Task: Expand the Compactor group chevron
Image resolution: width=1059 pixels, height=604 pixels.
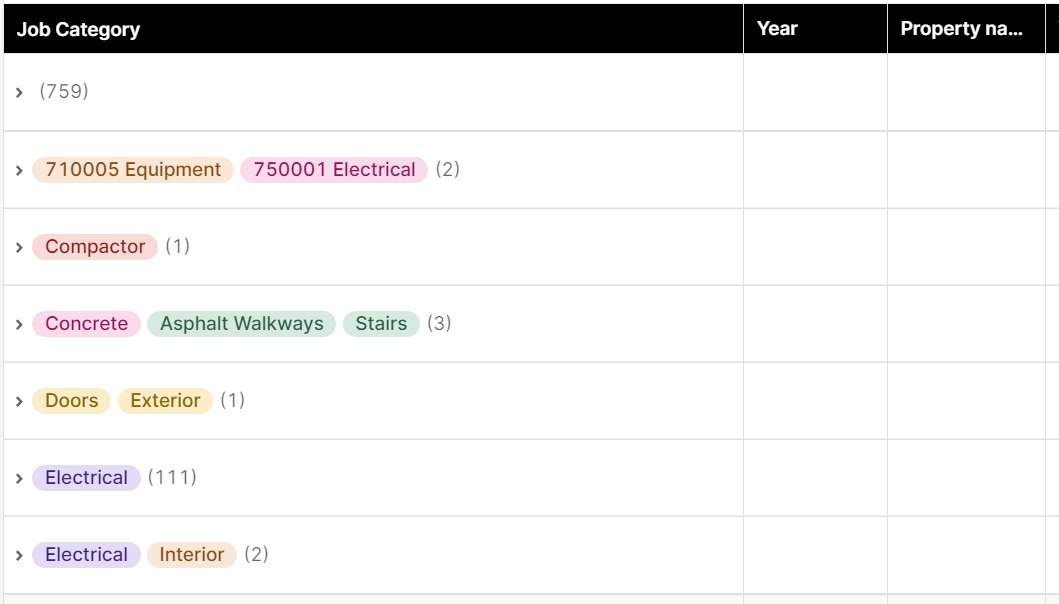Action: [x=20, y=247]
